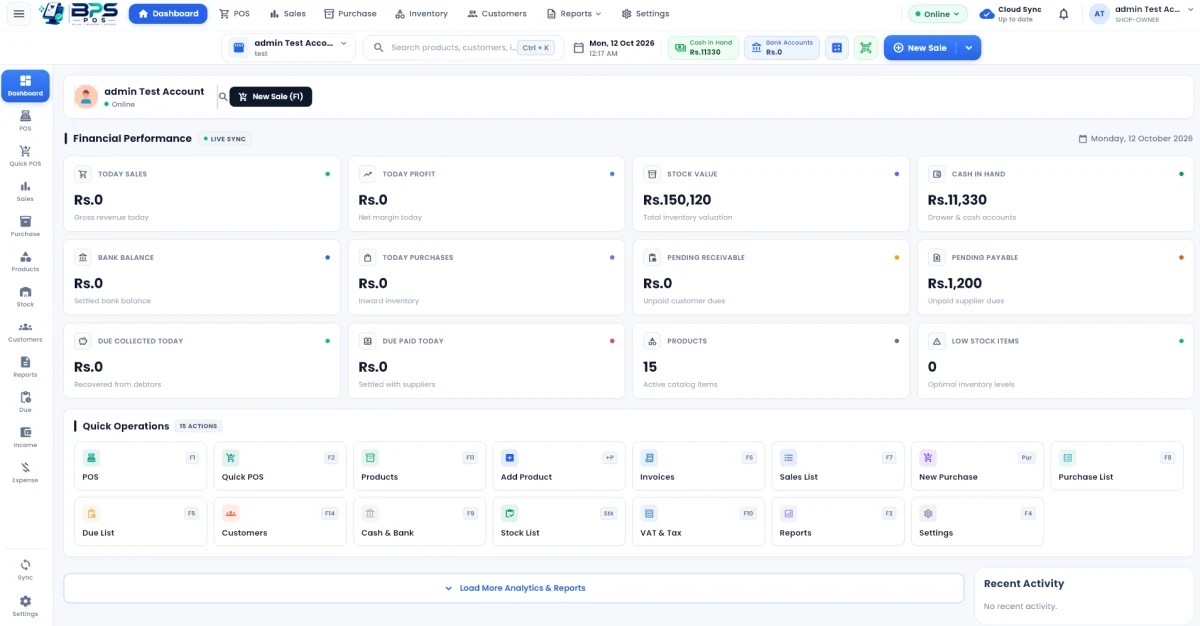Image resolution: width=1200 pixels, height=626 pixels.
Task: Open the Invoices quick operation
Action: click(698, 466)
